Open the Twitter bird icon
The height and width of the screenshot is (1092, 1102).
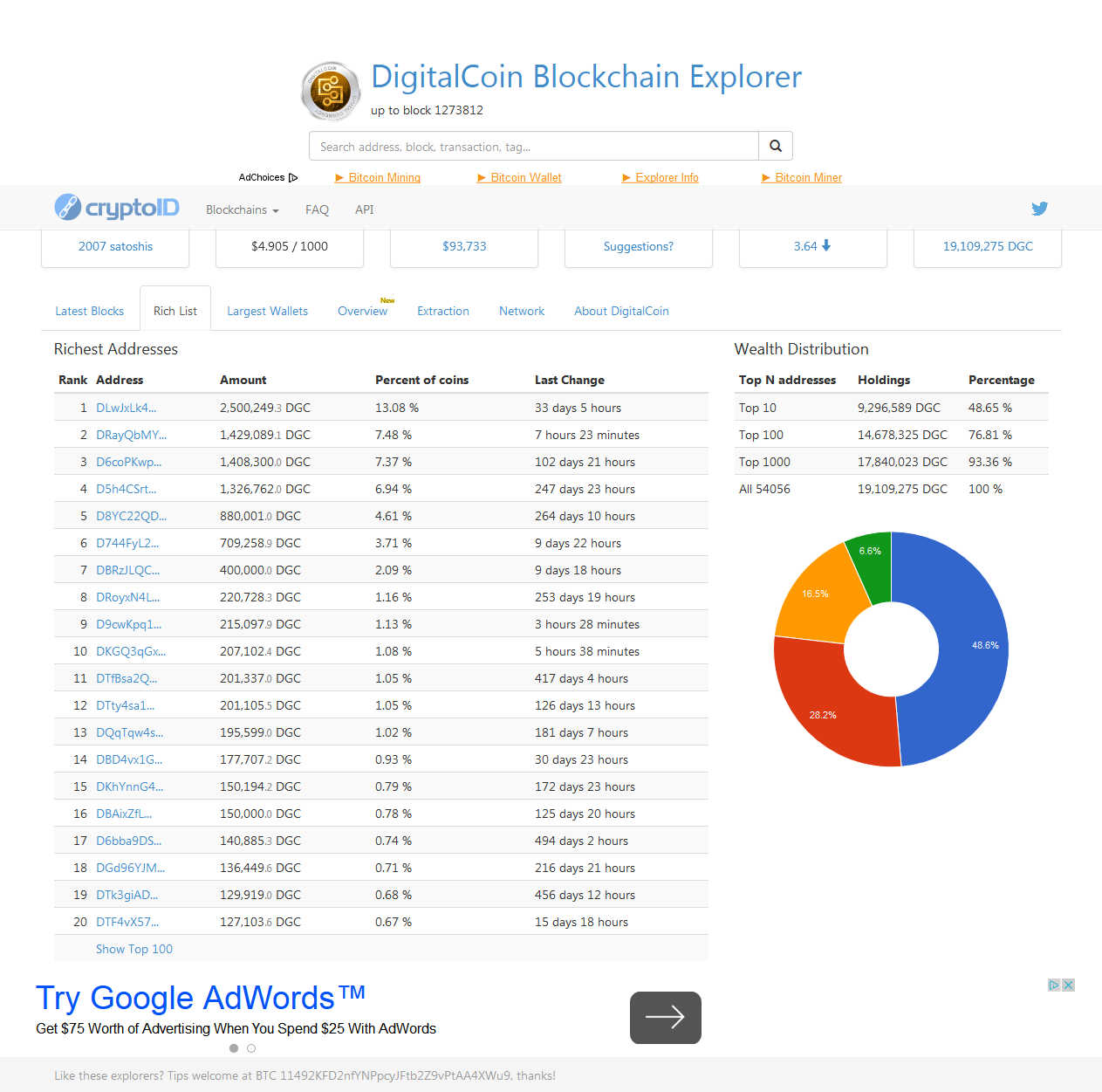click(x=1039, y=209)
